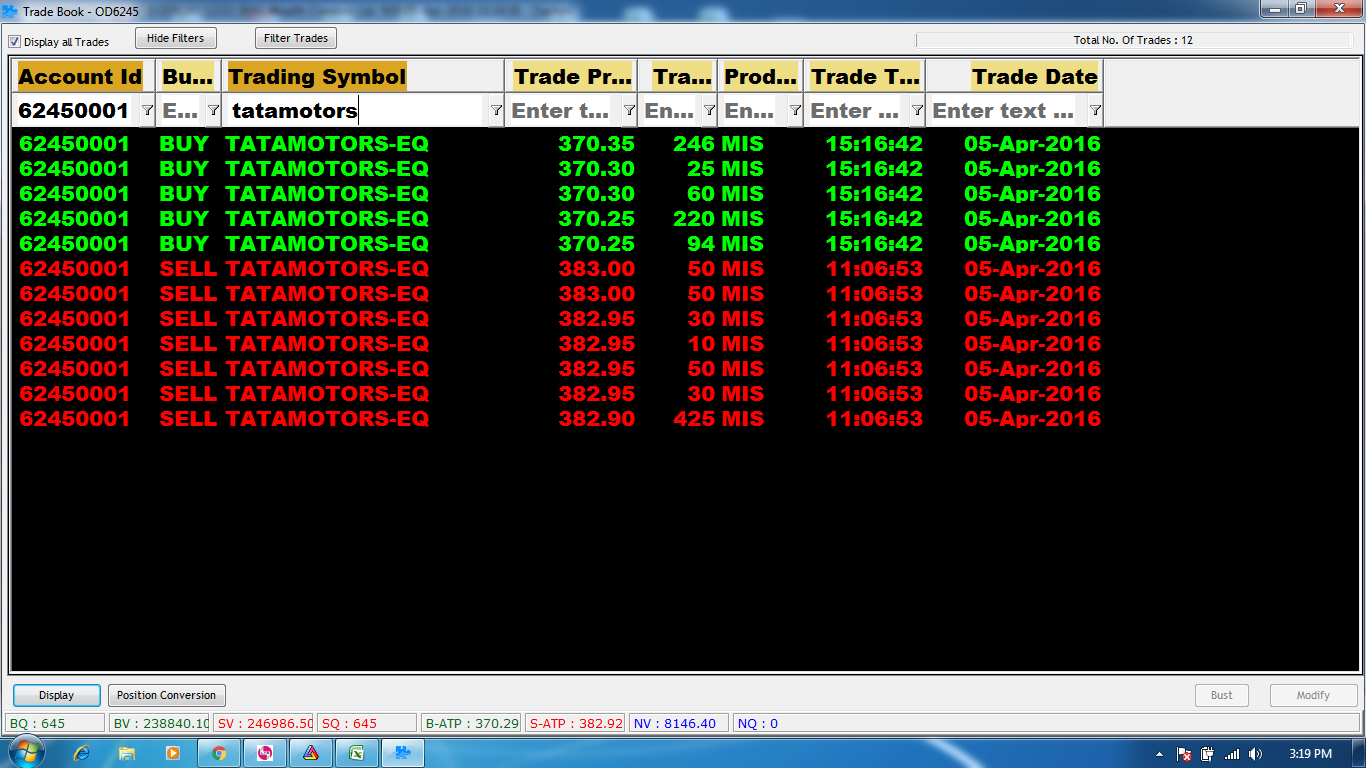Click the tatamotors symbol filter field
Viewport: 1366px width, 768px height.
(x=355, y=111)
